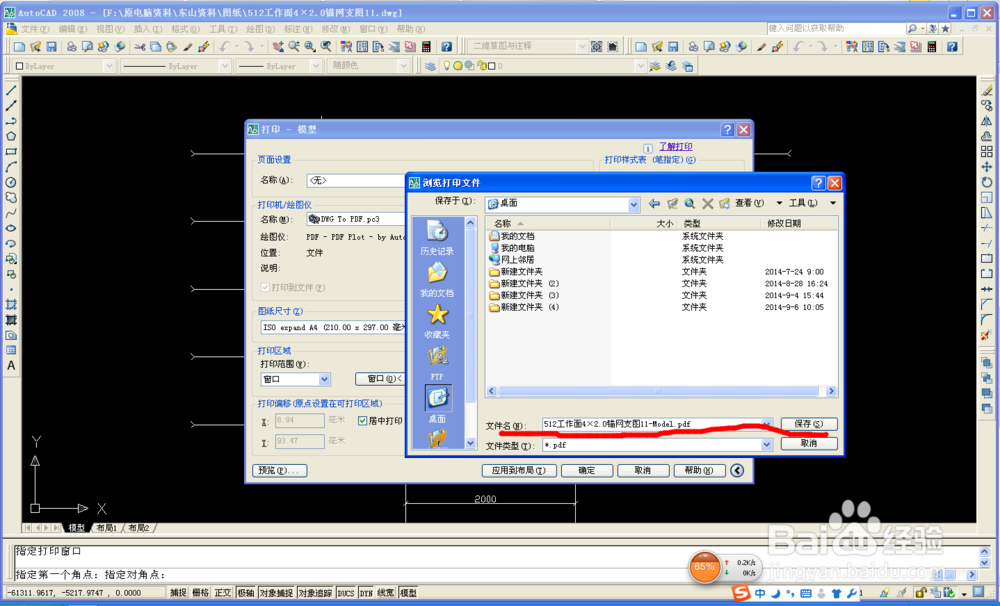Select the Line tool in the Draw toolbar
The height and width of the screenshot is (606, 1000).
(x=11, y=91)
